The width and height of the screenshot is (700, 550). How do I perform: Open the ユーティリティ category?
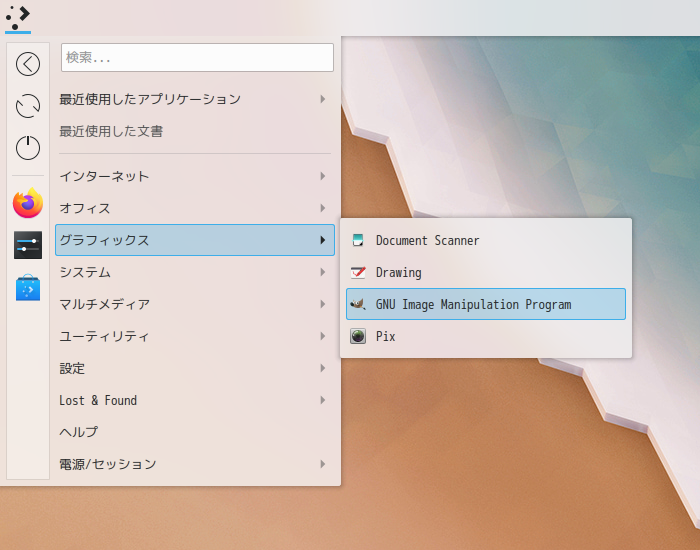pyautogui.click(x=195, y=336)
